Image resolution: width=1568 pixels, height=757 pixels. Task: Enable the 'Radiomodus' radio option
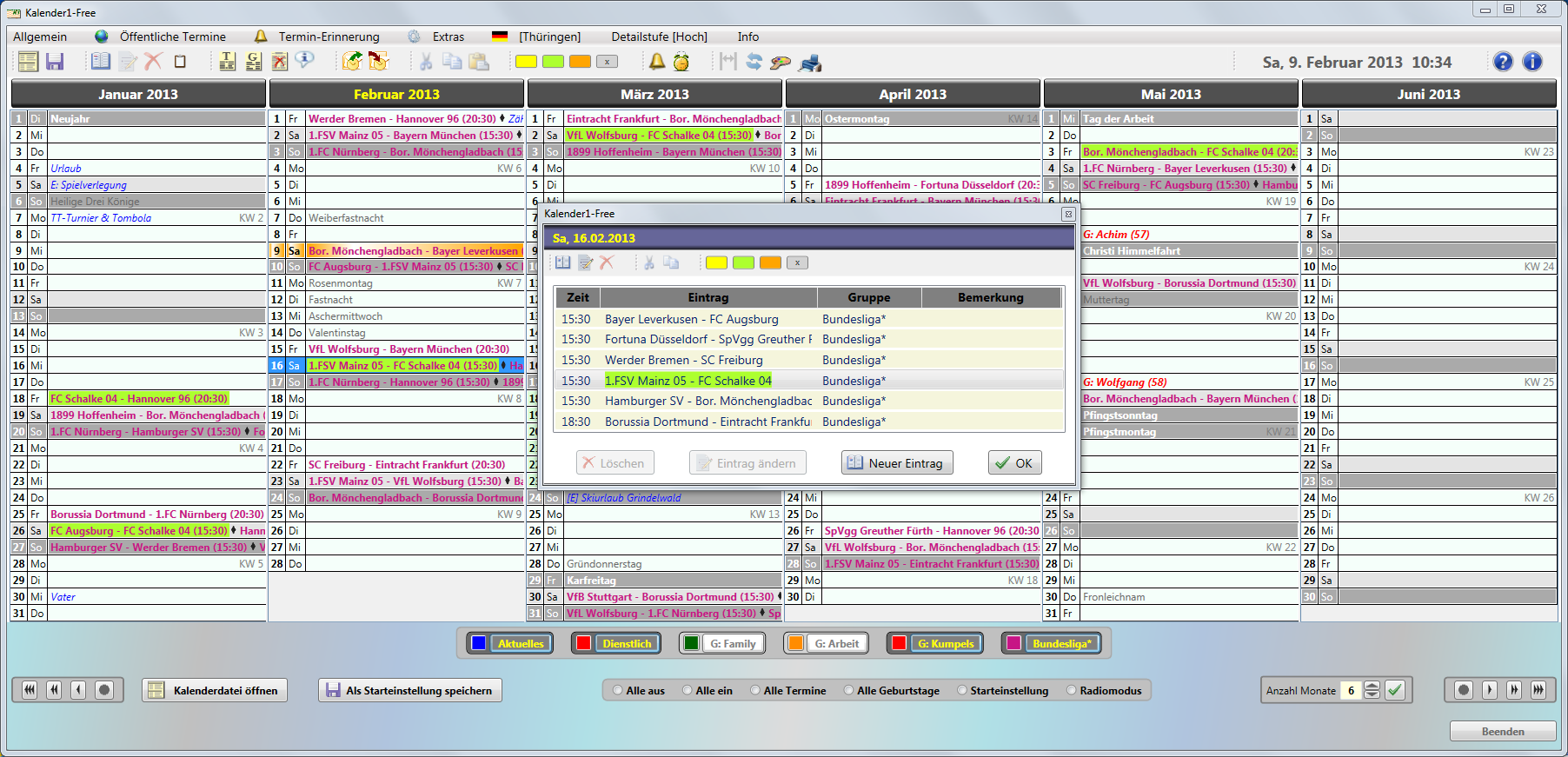(1072, 691)
